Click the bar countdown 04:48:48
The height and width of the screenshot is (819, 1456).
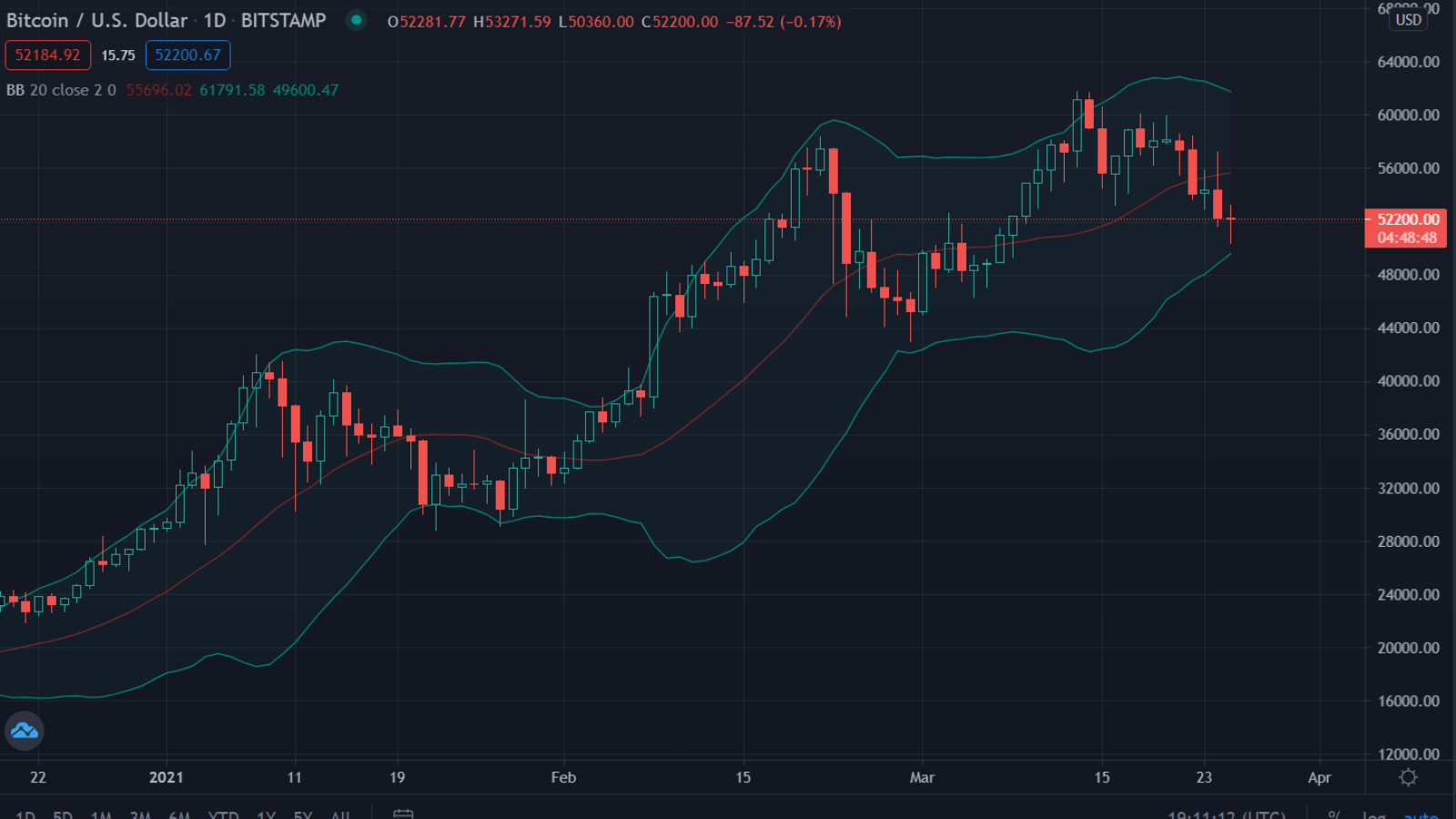(1407, 238)
